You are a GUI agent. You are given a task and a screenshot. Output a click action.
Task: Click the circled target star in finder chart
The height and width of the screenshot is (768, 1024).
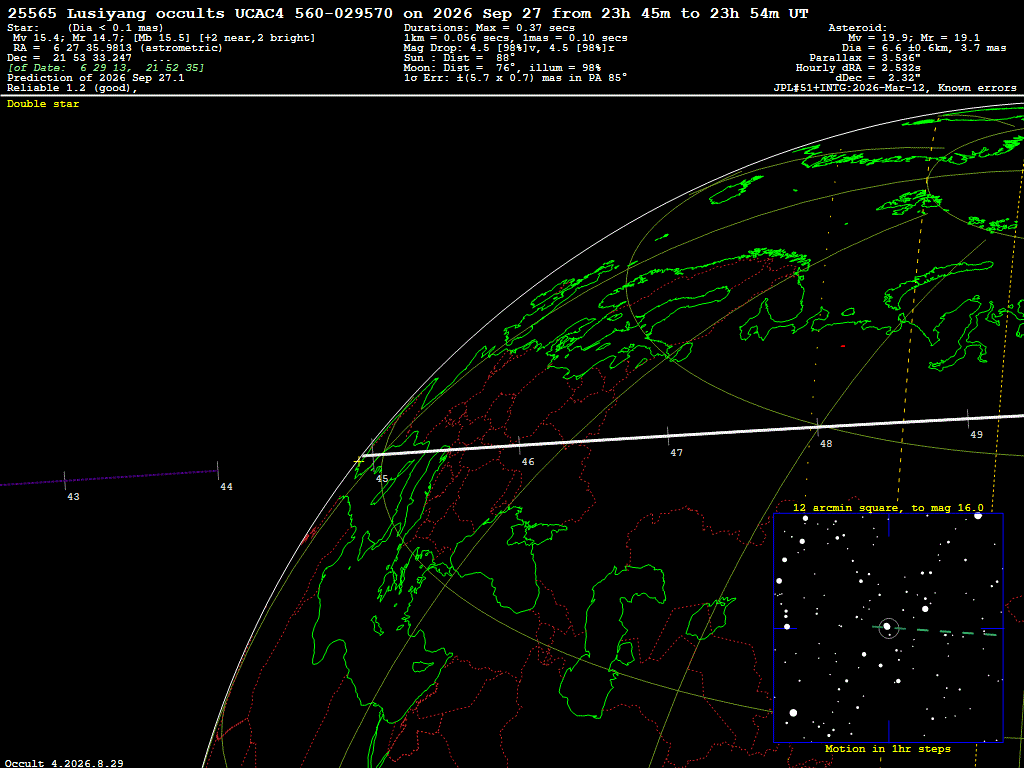(888, 627)
